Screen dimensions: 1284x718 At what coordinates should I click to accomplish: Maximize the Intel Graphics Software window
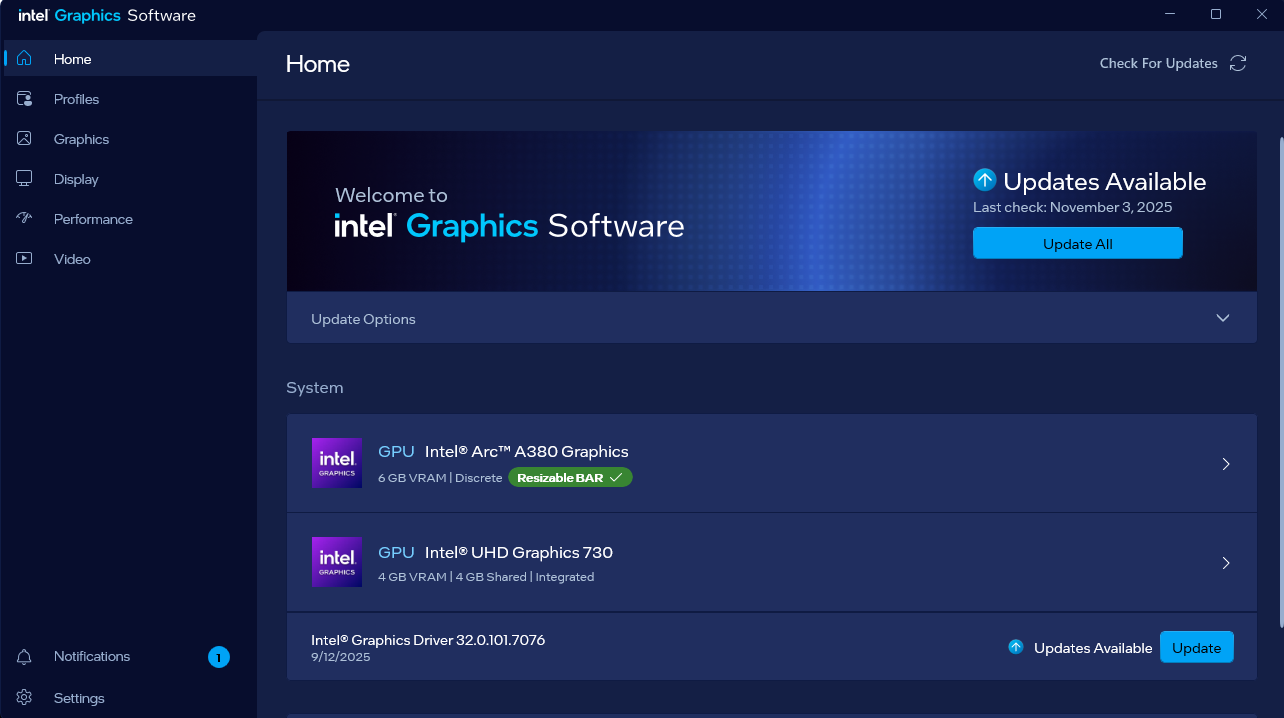[x=1216, y=14]
